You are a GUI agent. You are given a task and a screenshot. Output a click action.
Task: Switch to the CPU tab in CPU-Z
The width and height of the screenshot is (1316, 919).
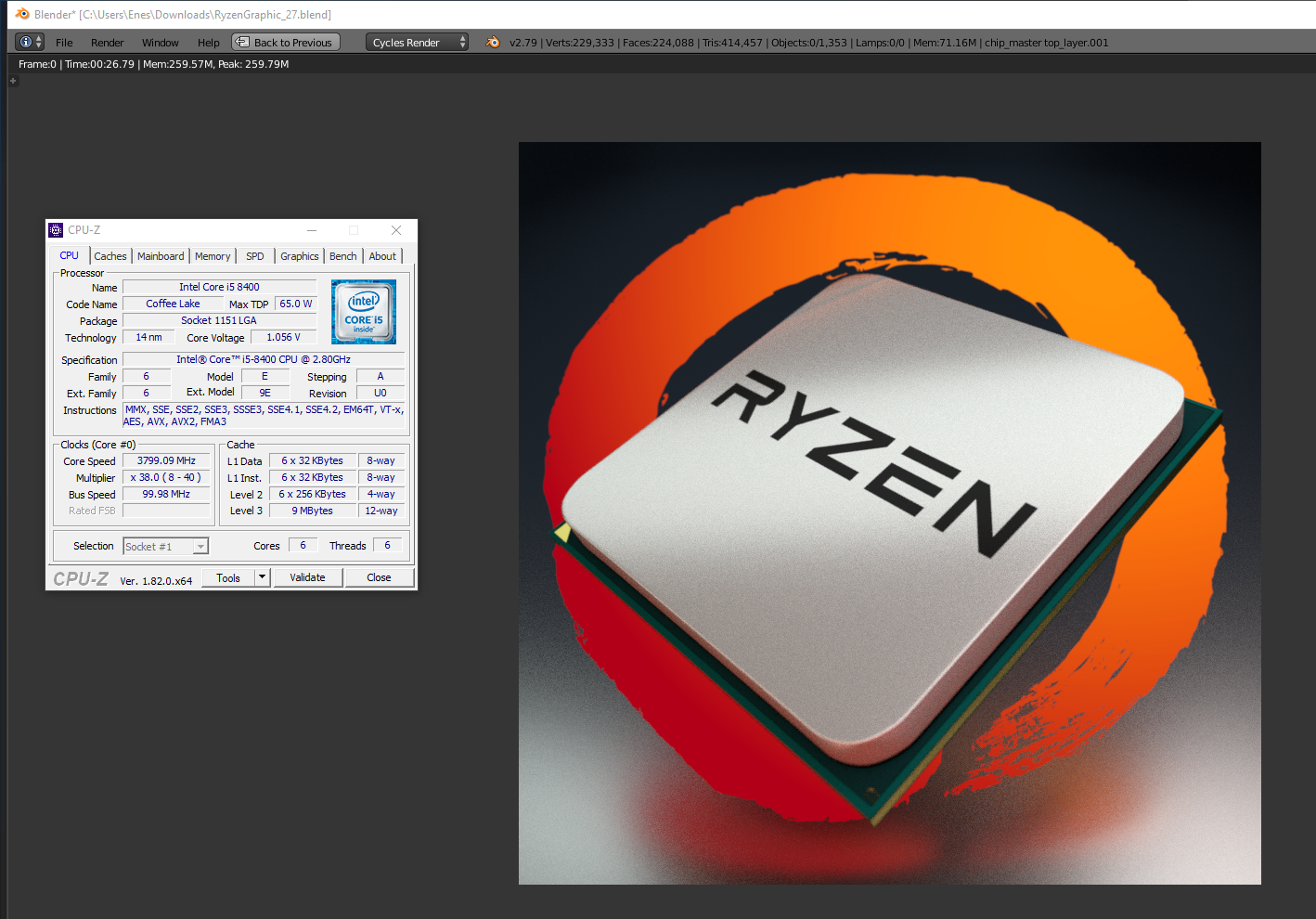coord(70,255)
